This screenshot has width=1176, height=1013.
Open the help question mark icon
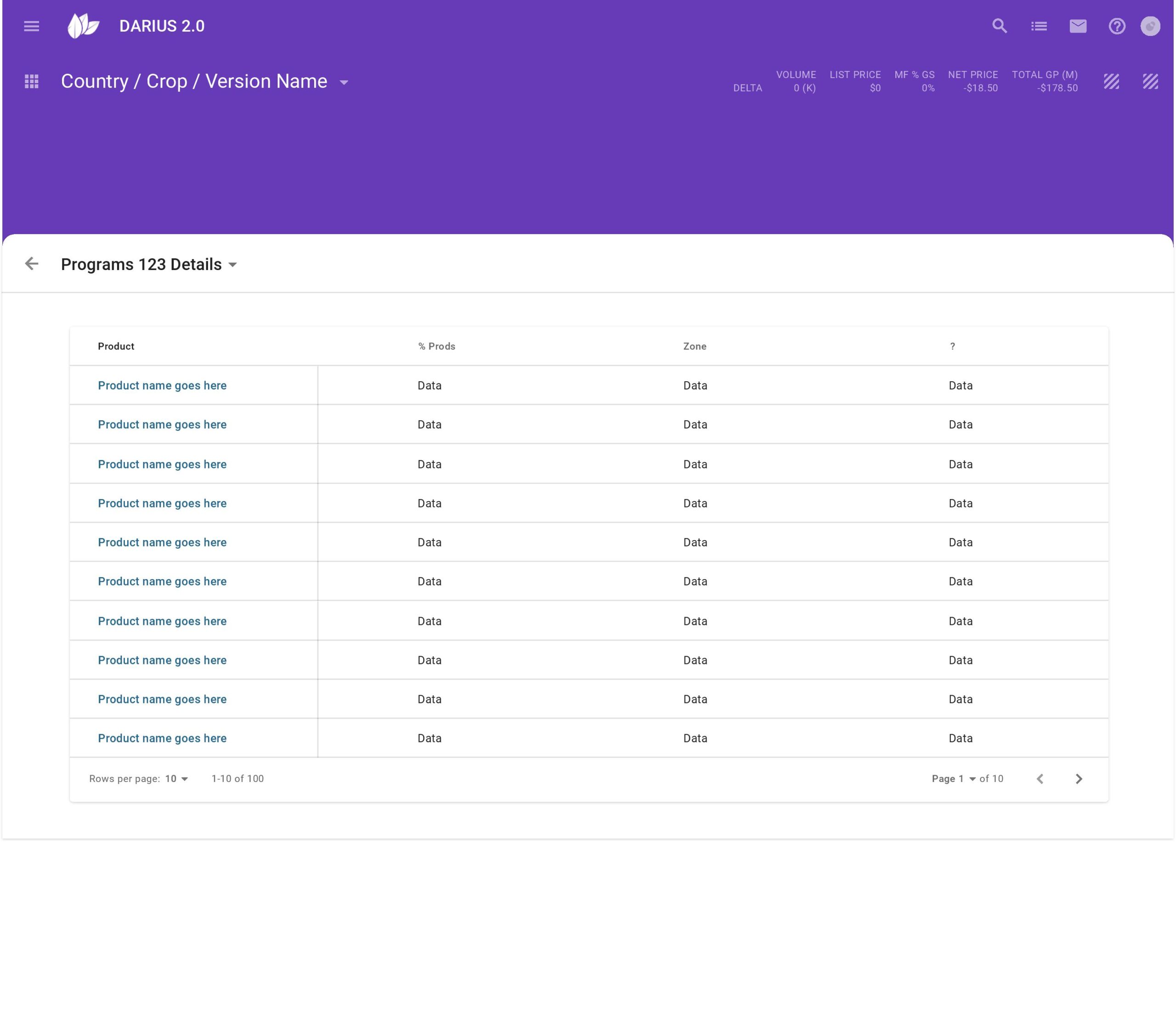(x=1116, y=26)
